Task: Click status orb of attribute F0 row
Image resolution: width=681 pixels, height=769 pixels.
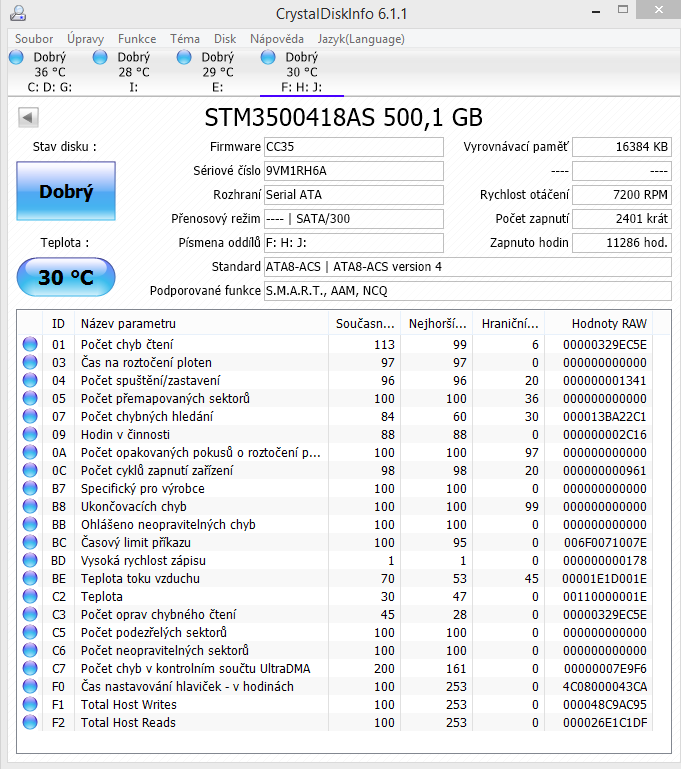Action: pyautogui.click(x=30, y=686)
